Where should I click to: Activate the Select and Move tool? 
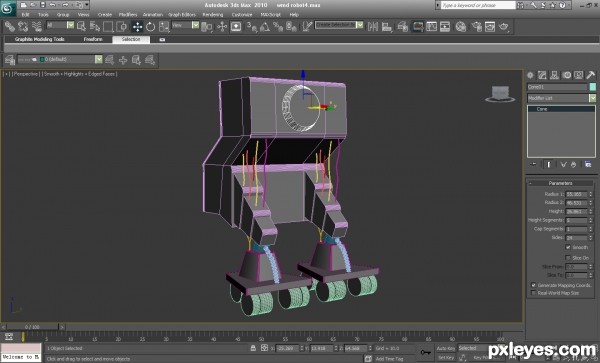coord(137,26)
